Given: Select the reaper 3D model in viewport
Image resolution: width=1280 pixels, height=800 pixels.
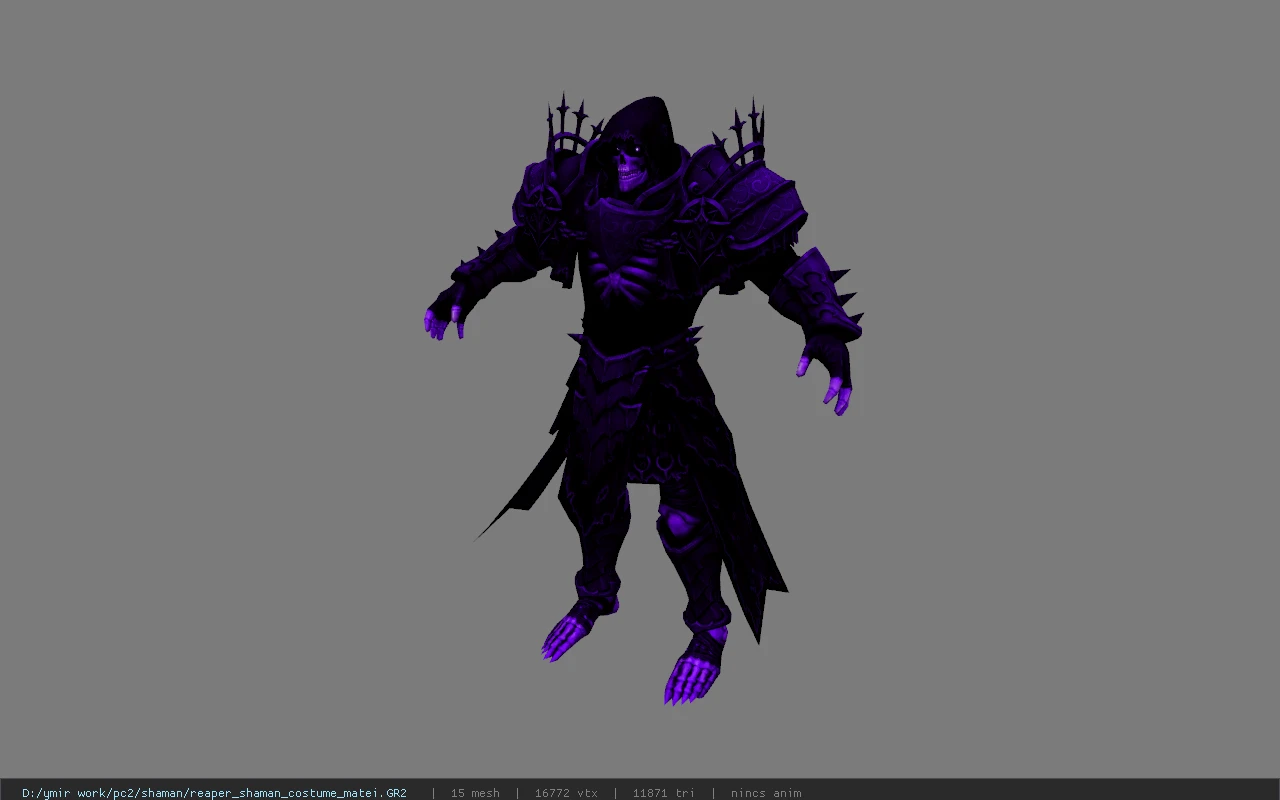Looking at the screenshot, I should (645, 400).
